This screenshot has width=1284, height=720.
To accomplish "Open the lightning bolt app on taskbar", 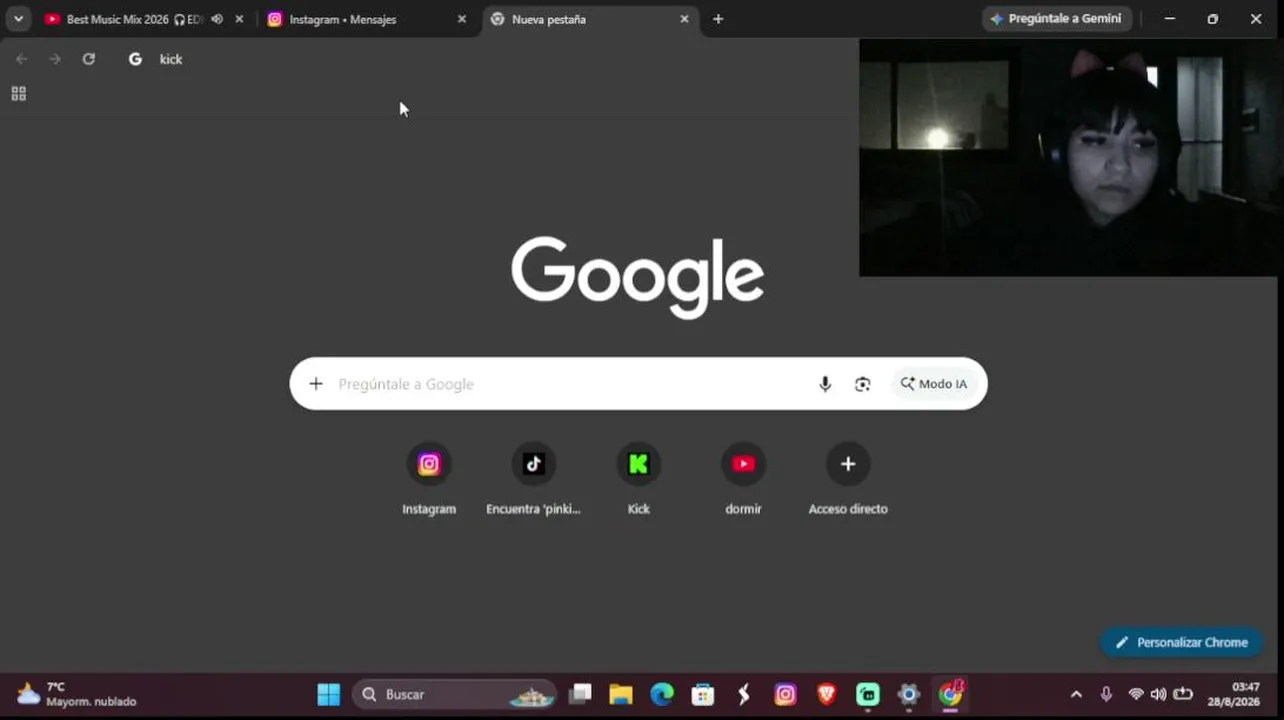I will pos(744,694).
